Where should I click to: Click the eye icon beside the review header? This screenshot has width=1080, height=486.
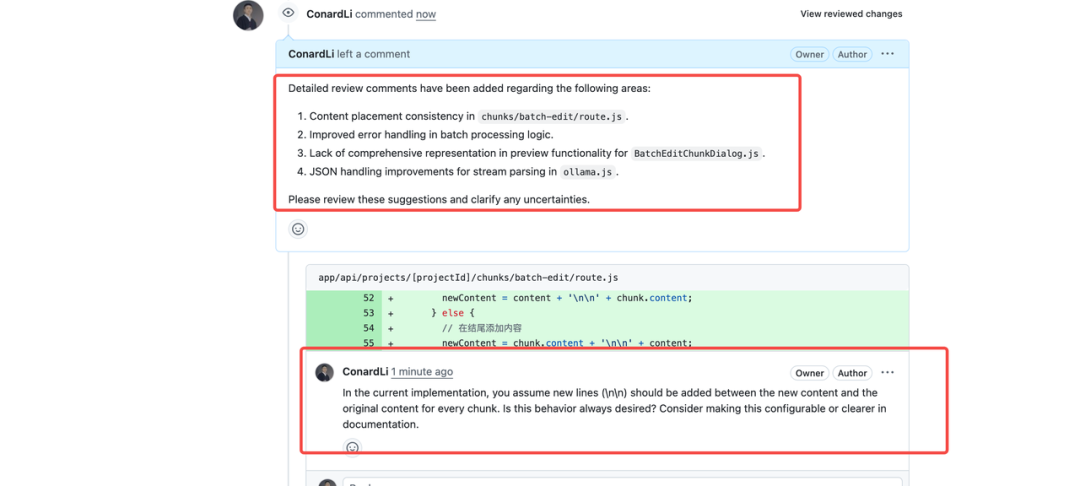pyautogui.click(x=288, y=13)
